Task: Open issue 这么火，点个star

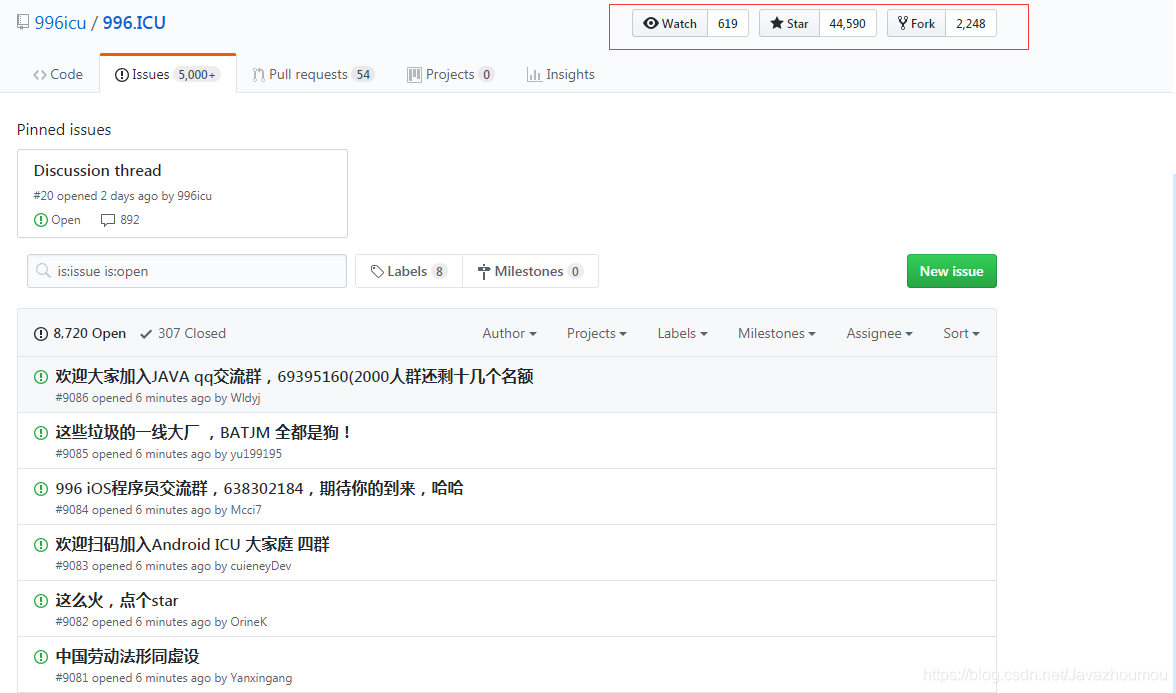Action: (x=117, y=601)
